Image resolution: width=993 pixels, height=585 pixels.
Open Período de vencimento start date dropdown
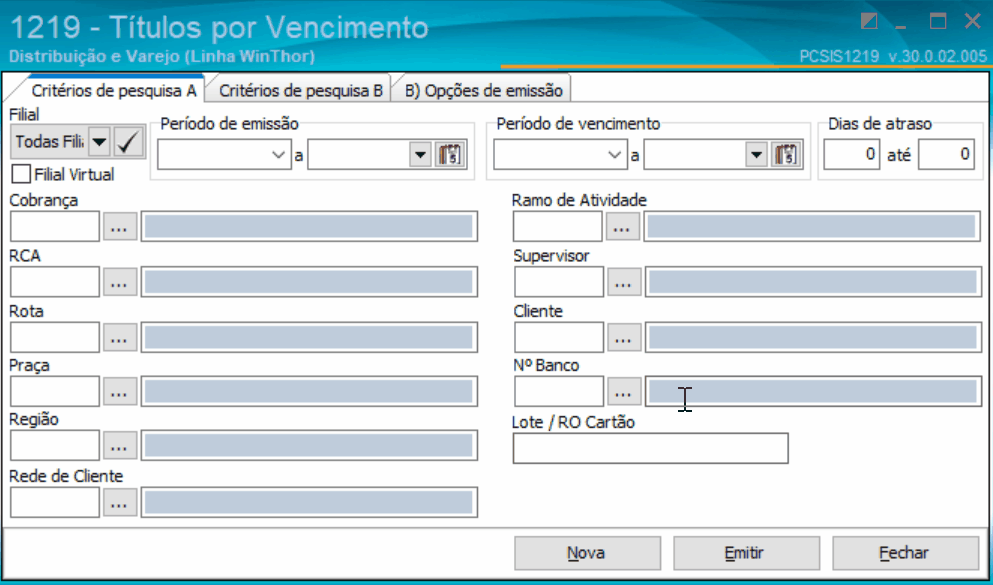614,154
